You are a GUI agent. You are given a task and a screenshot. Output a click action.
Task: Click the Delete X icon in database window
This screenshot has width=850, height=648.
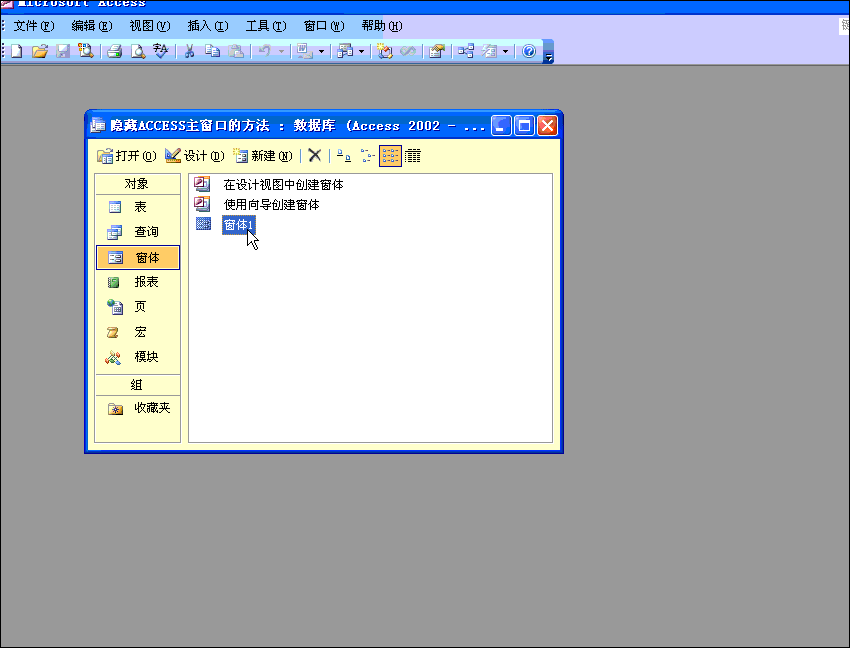tap(314, 156)
